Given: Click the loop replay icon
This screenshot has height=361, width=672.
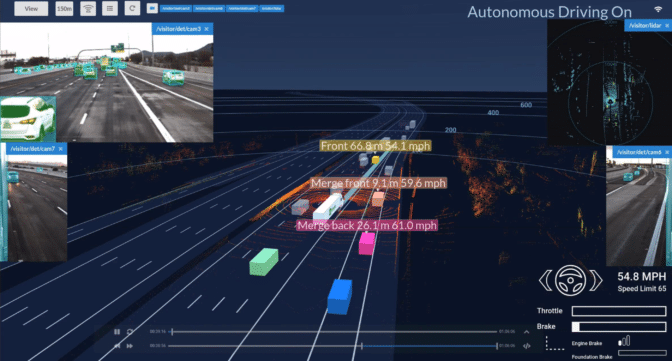Looking at the screenshot, I should (130, 332).
